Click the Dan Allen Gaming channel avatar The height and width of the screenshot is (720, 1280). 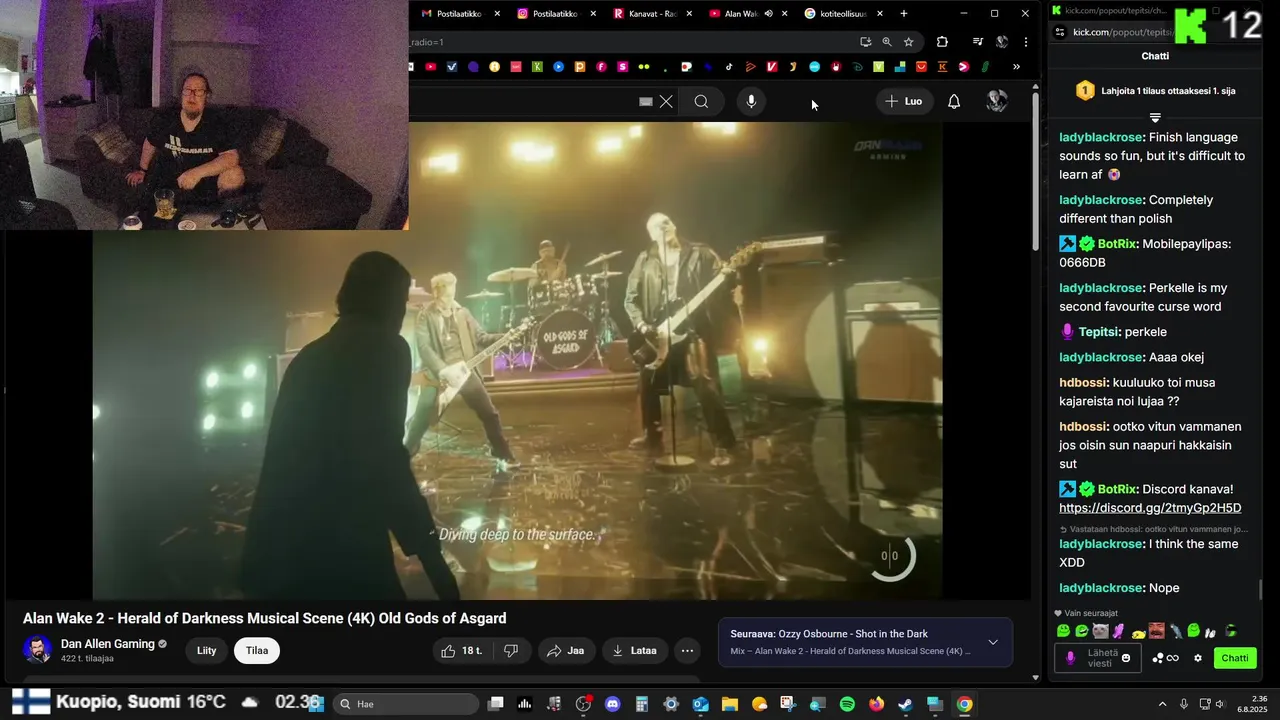pos(37,650)
